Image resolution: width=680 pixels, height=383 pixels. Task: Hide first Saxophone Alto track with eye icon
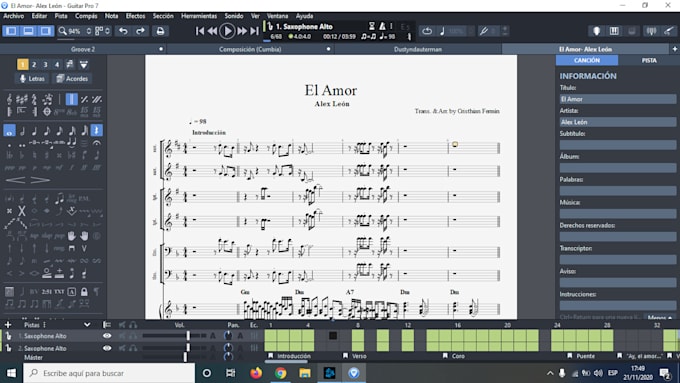(x=107, y=336)
